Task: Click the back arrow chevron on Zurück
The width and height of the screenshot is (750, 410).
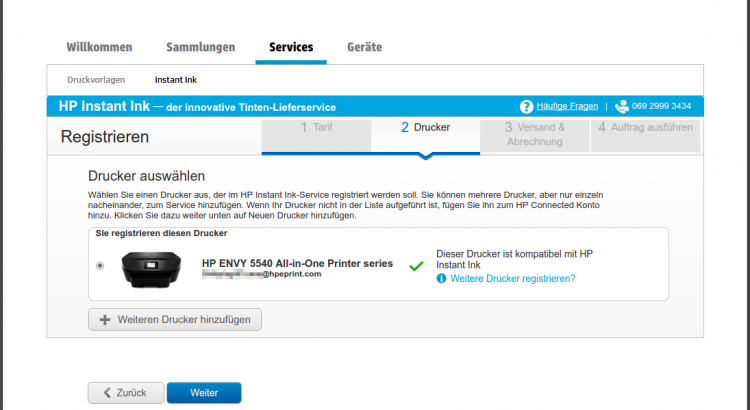Action: (x=107, y=393)
